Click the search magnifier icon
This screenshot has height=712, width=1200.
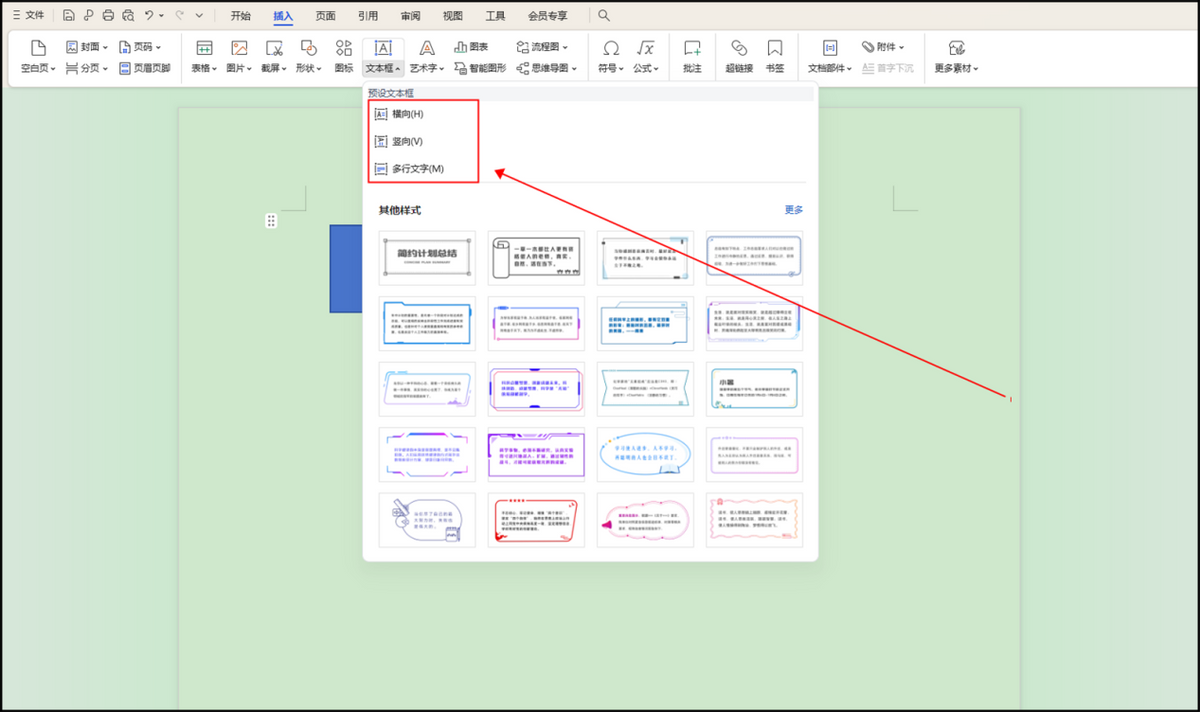pyautogui.click(x=604, y=16)
